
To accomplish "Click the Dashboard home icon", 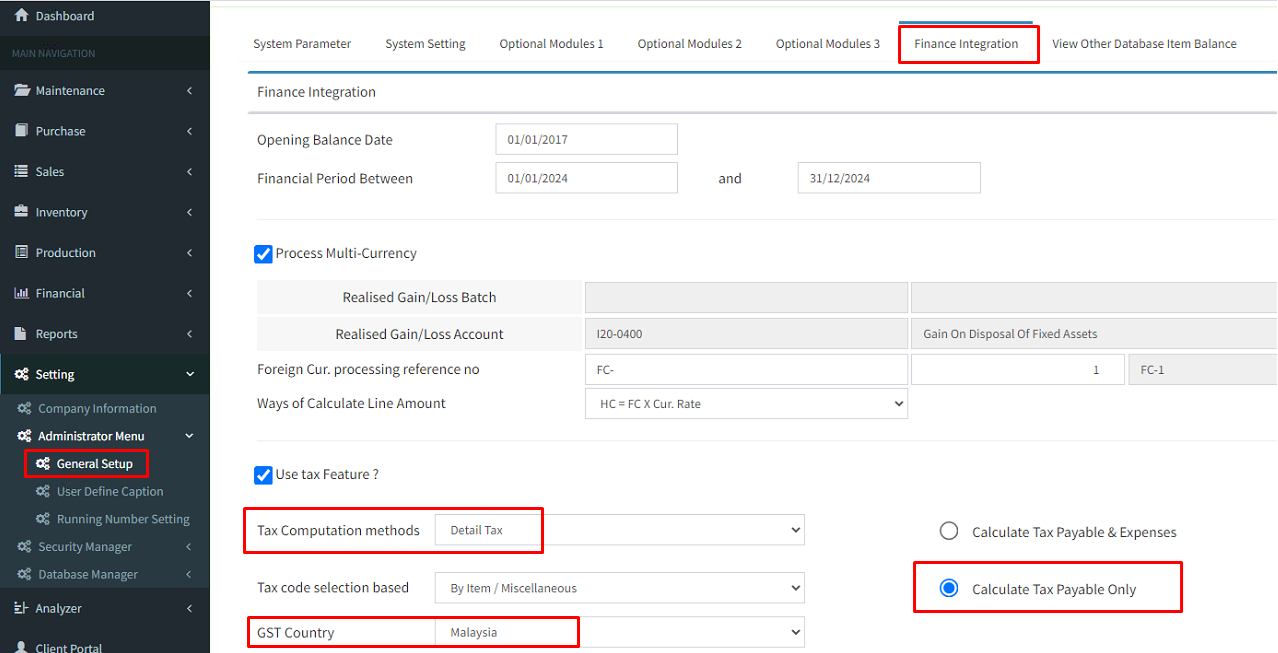I will click(x=21, y=16).
